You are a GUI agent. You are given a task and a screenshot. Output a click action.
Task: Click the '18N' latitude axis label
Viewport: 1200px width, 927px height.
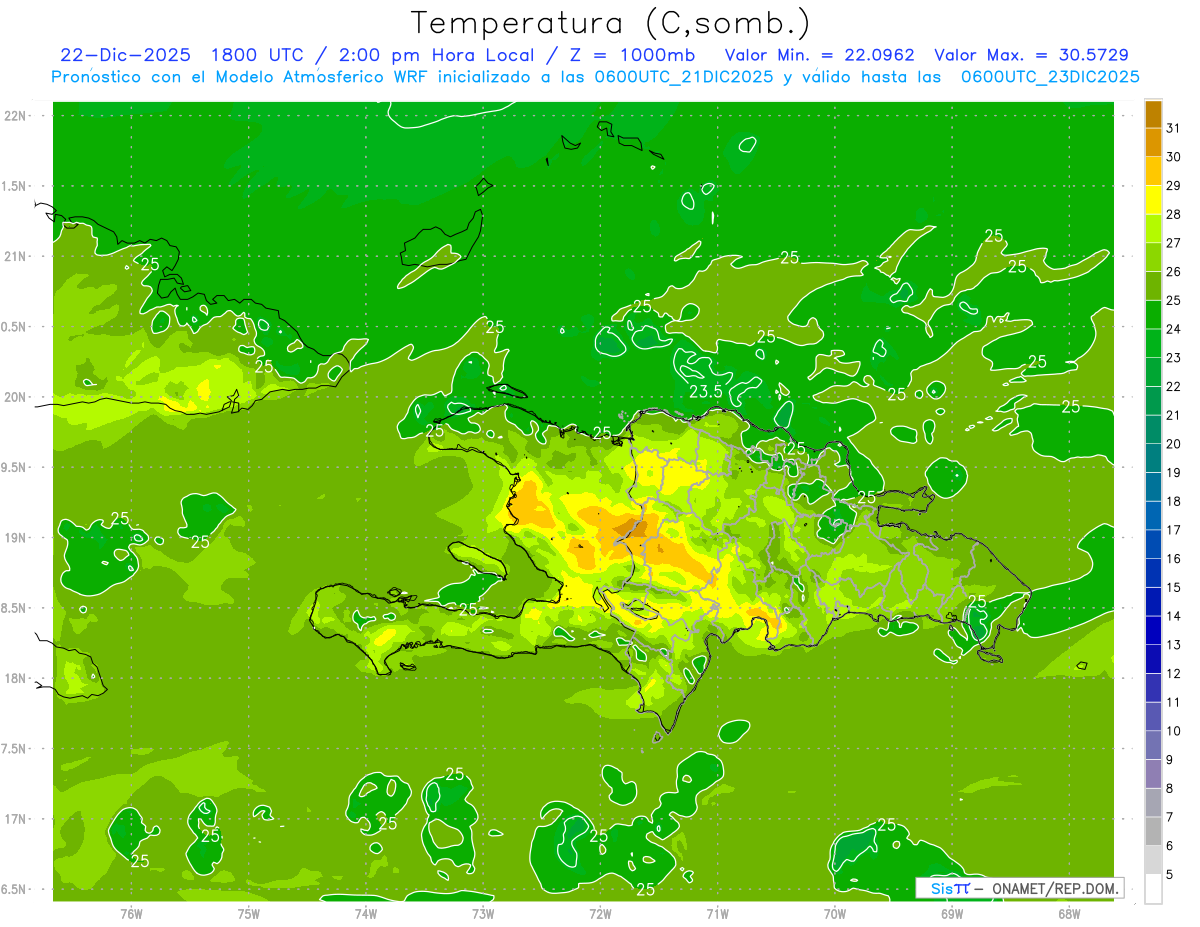(x=16, y=678)
